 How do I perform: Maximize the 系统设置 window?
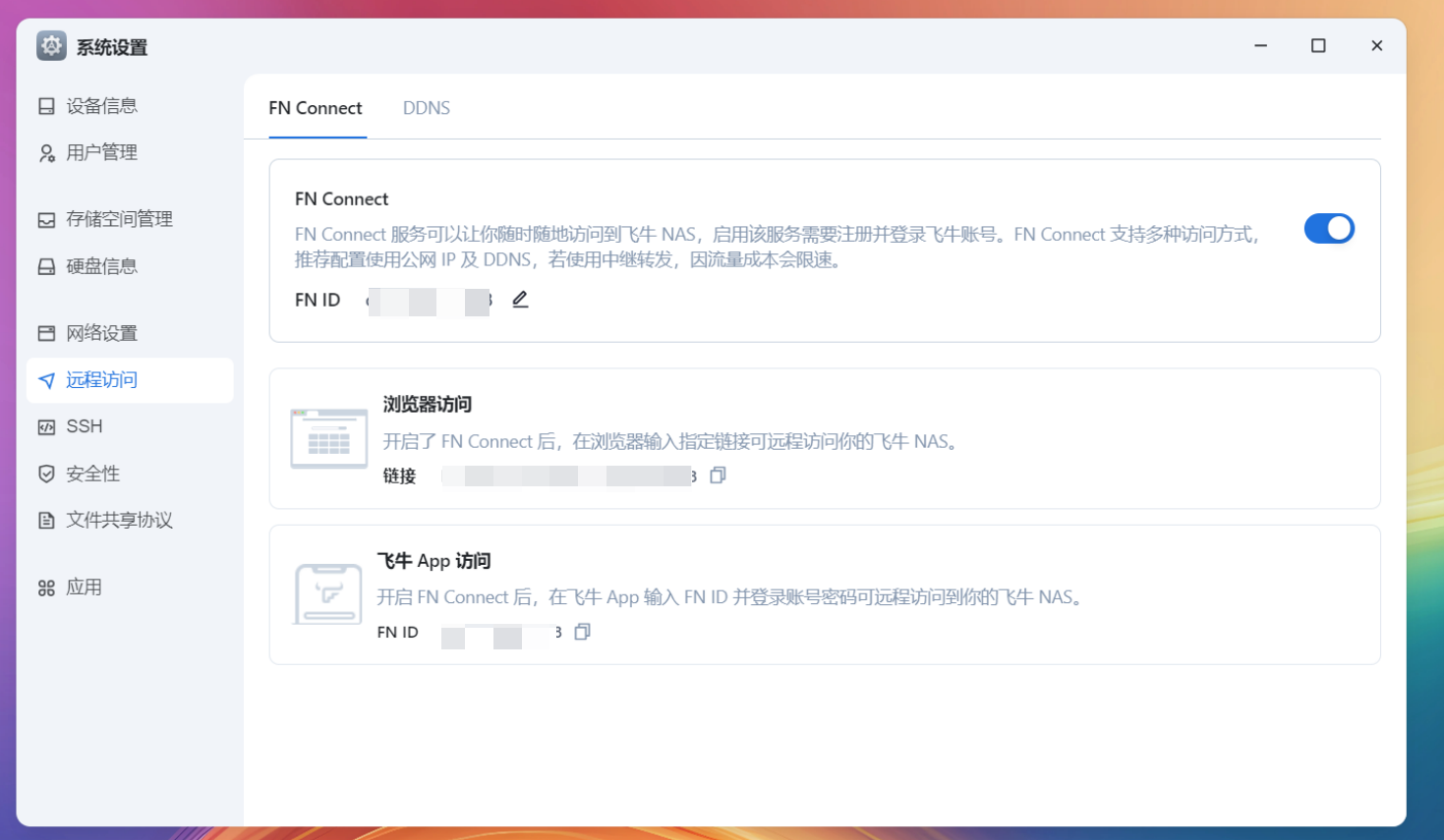[x=1319, y=45]
